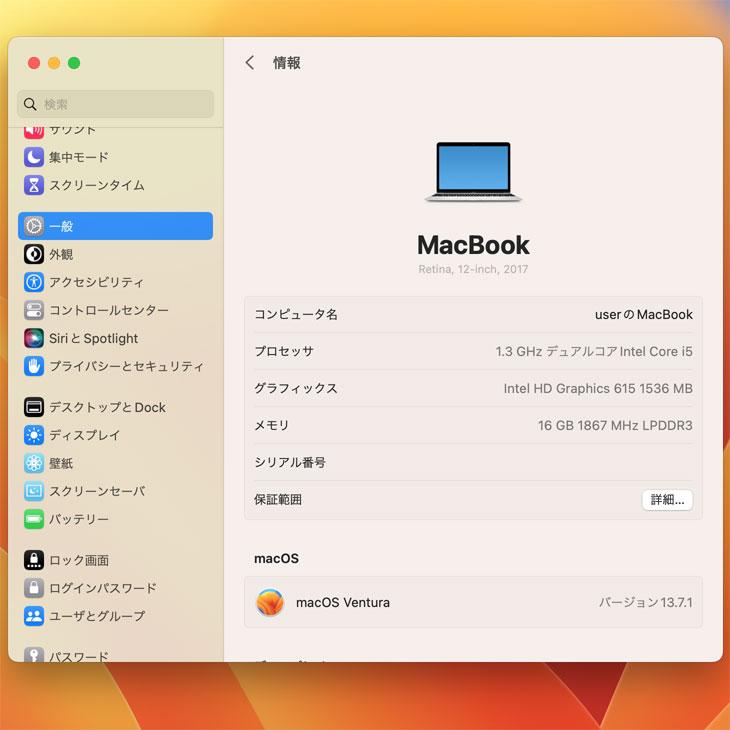Image resolution: width=730 pixels, height=730 pixels.
Task: Click the Passwords key icon
Action: coord(34,654)
